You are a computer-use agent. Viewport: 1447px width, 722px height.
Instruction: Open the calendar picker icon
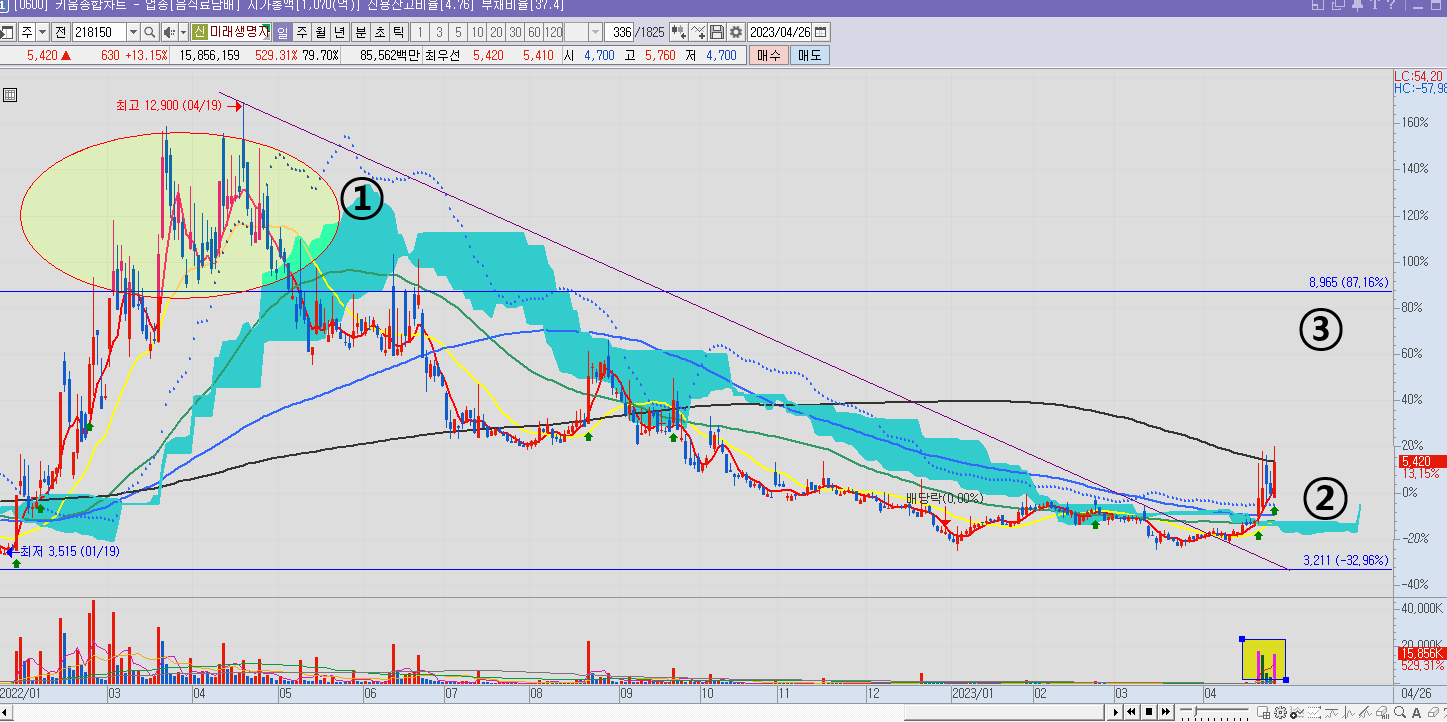tap(820, 32)
